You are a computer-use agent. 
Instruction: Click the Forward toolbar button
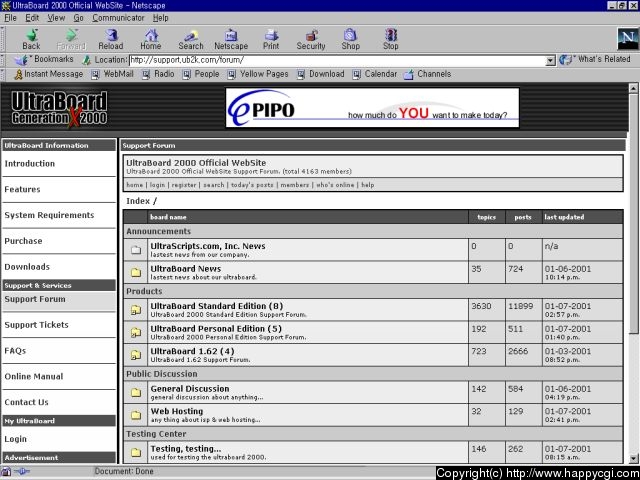tap(71, 40)
